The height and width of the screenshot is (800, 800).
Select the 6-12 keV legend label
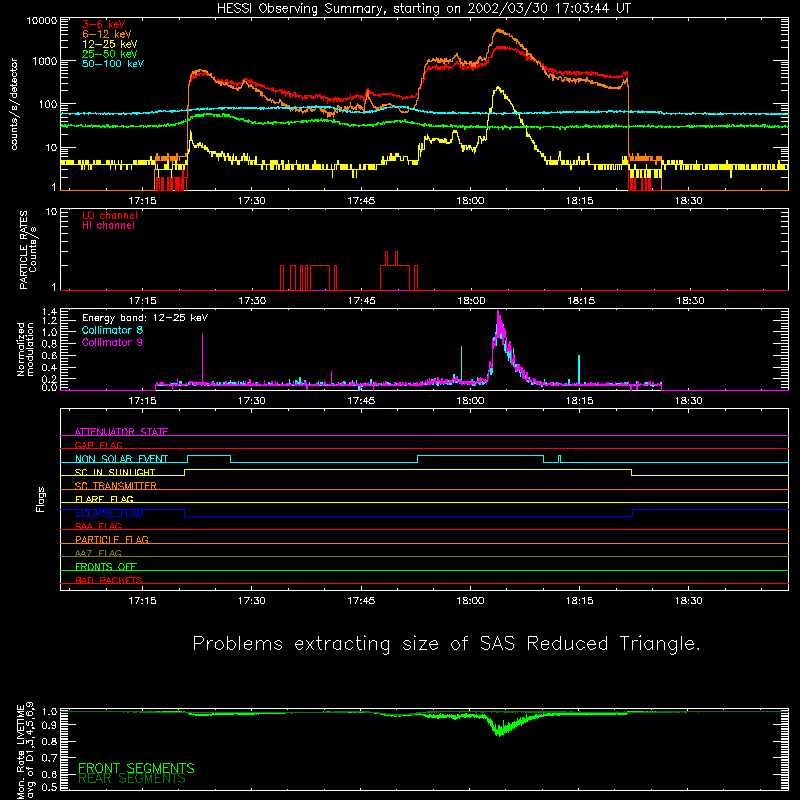point(107,34)
